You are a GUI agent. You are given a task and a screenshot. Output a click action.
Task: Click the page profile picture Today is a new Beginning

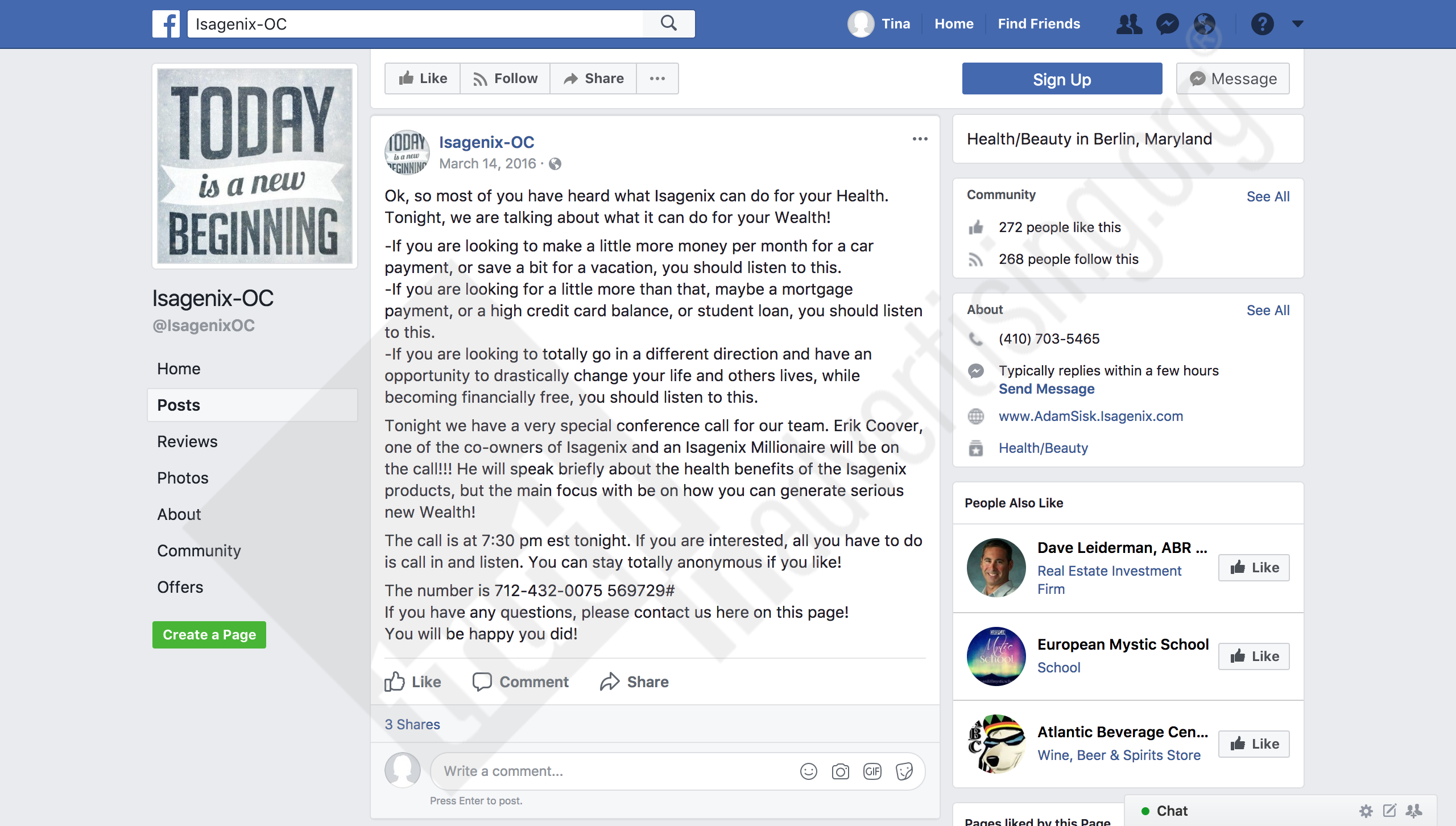pos(255,166)
